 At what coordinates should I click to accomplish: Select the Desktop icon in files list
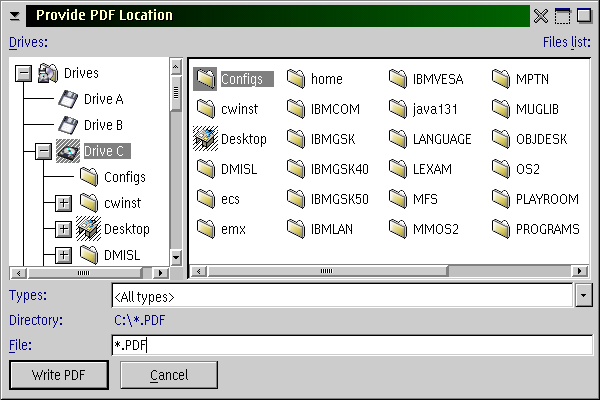206,139
